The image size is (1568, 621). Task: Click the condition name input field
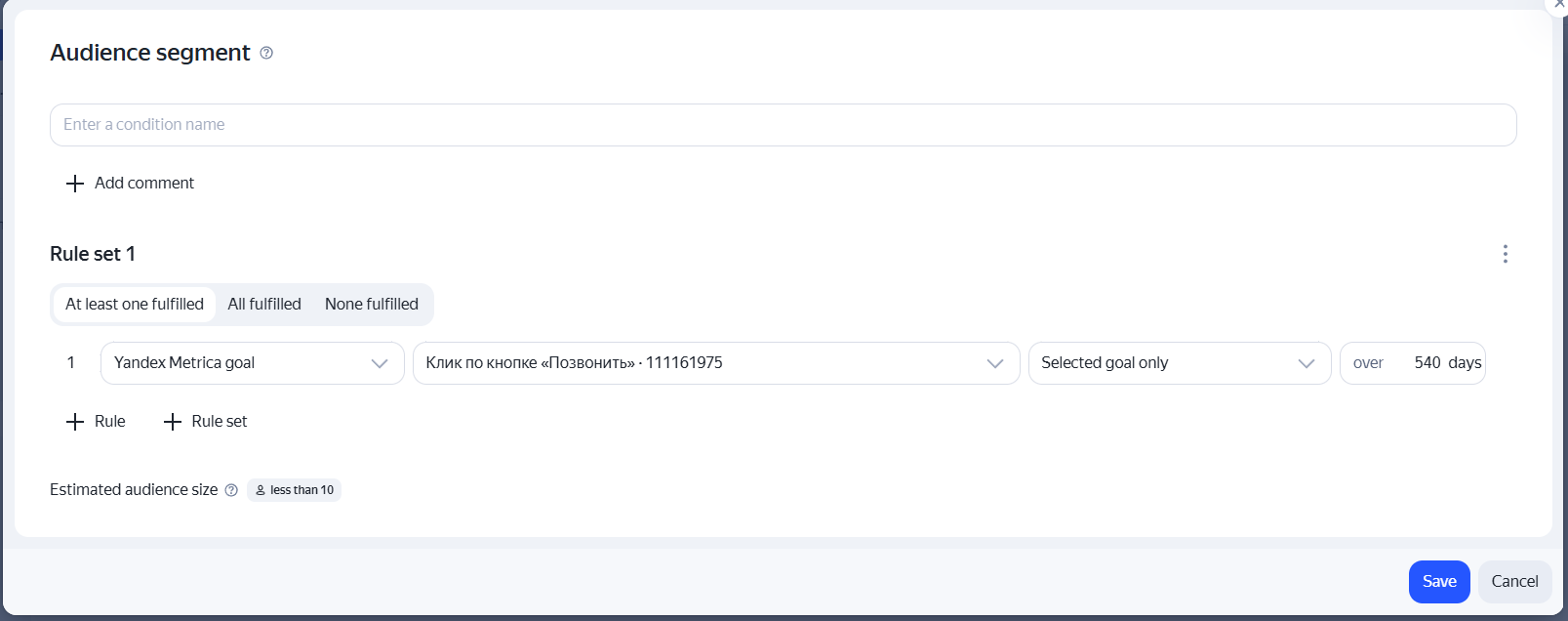pyautogui.click(x=783, y=125)
